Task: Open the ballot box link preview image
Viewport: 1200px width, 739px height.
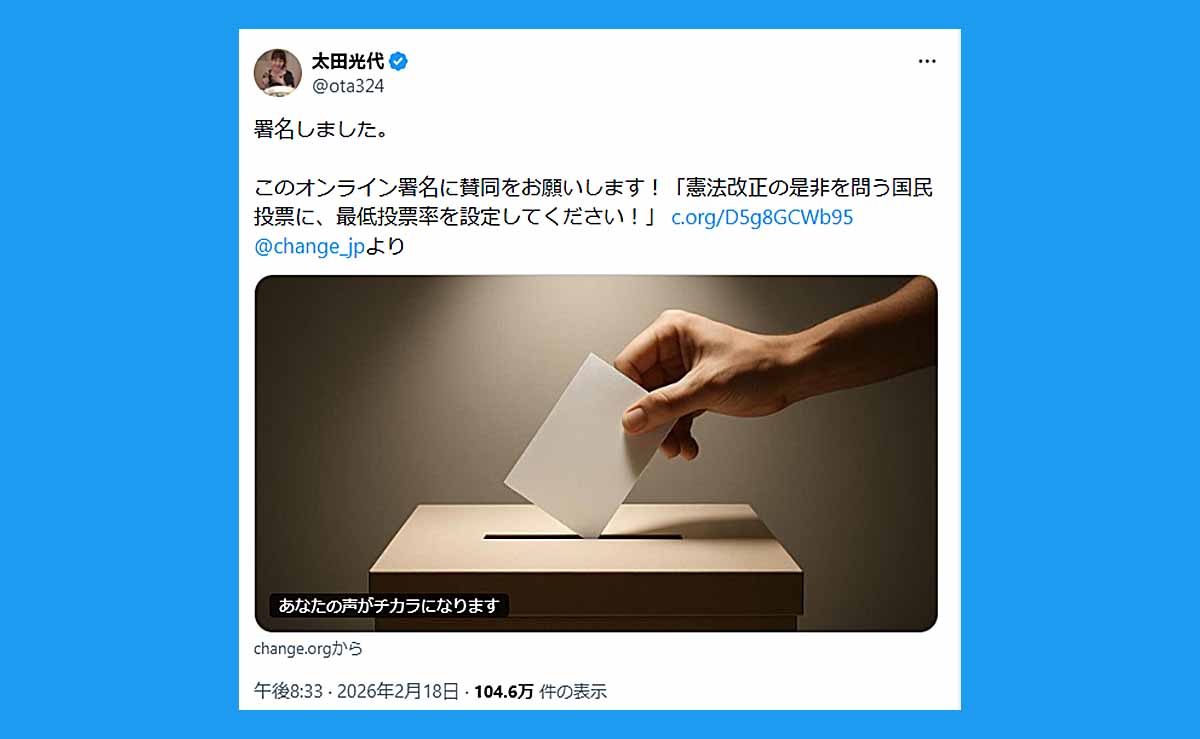Action: [596, 453]
